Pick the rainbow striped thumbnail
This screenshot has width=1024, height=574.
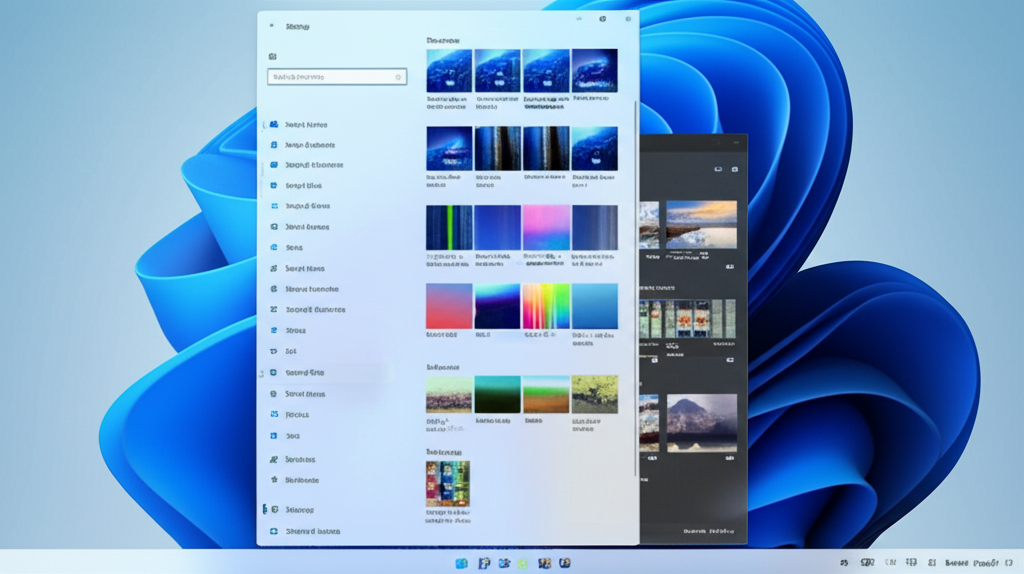(x=546, y=306)
